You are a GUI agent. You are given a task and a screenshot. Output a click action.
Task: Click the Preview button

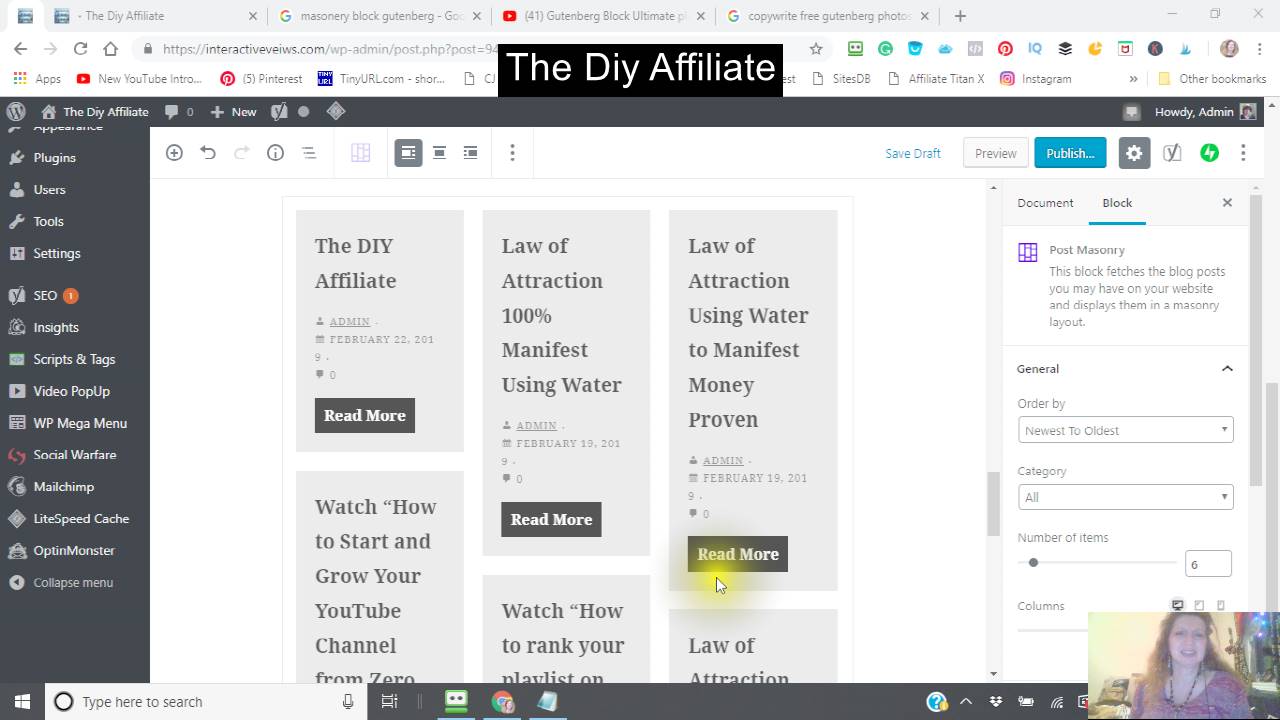pyautogui.click(x=995, y=153)
